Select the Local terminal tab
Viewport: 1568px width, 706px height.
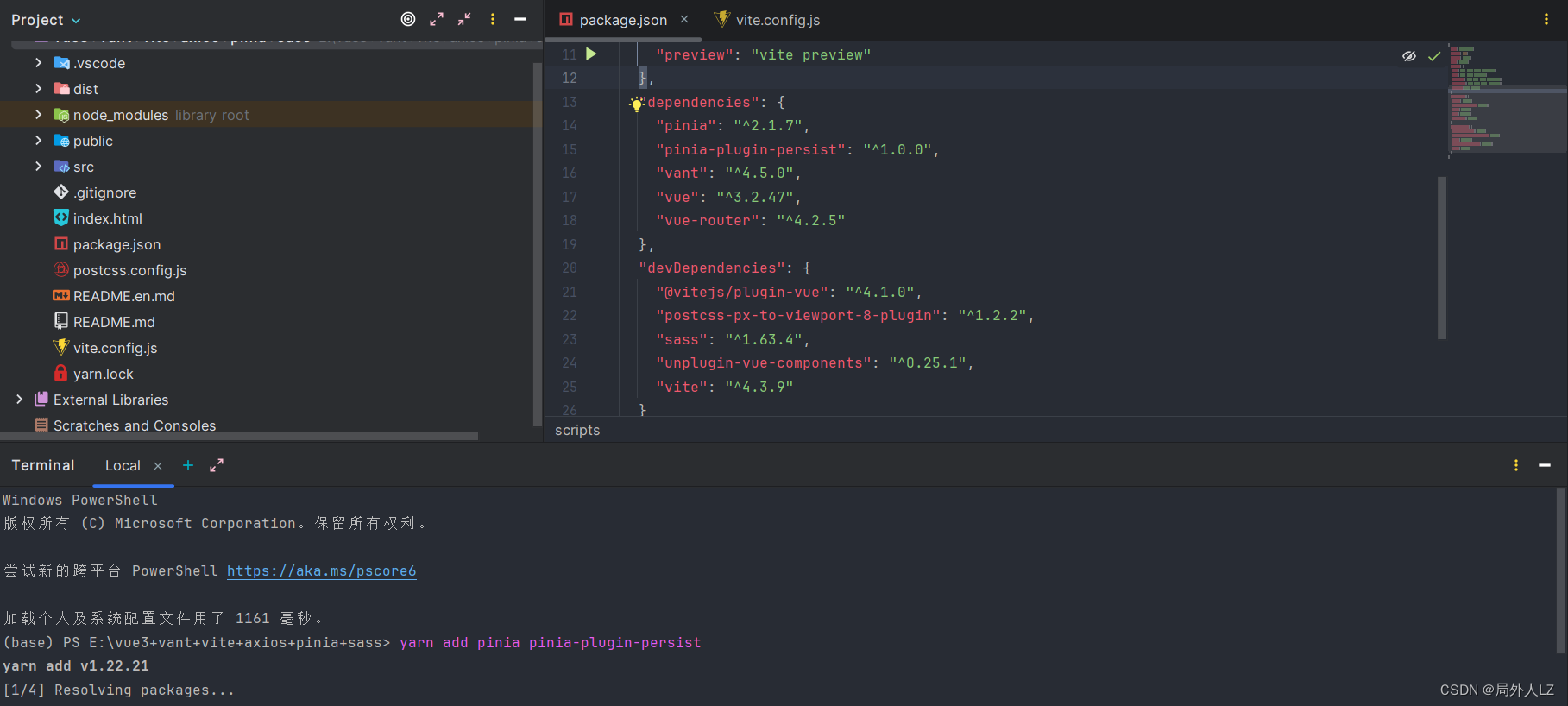(x=123, y=465)
